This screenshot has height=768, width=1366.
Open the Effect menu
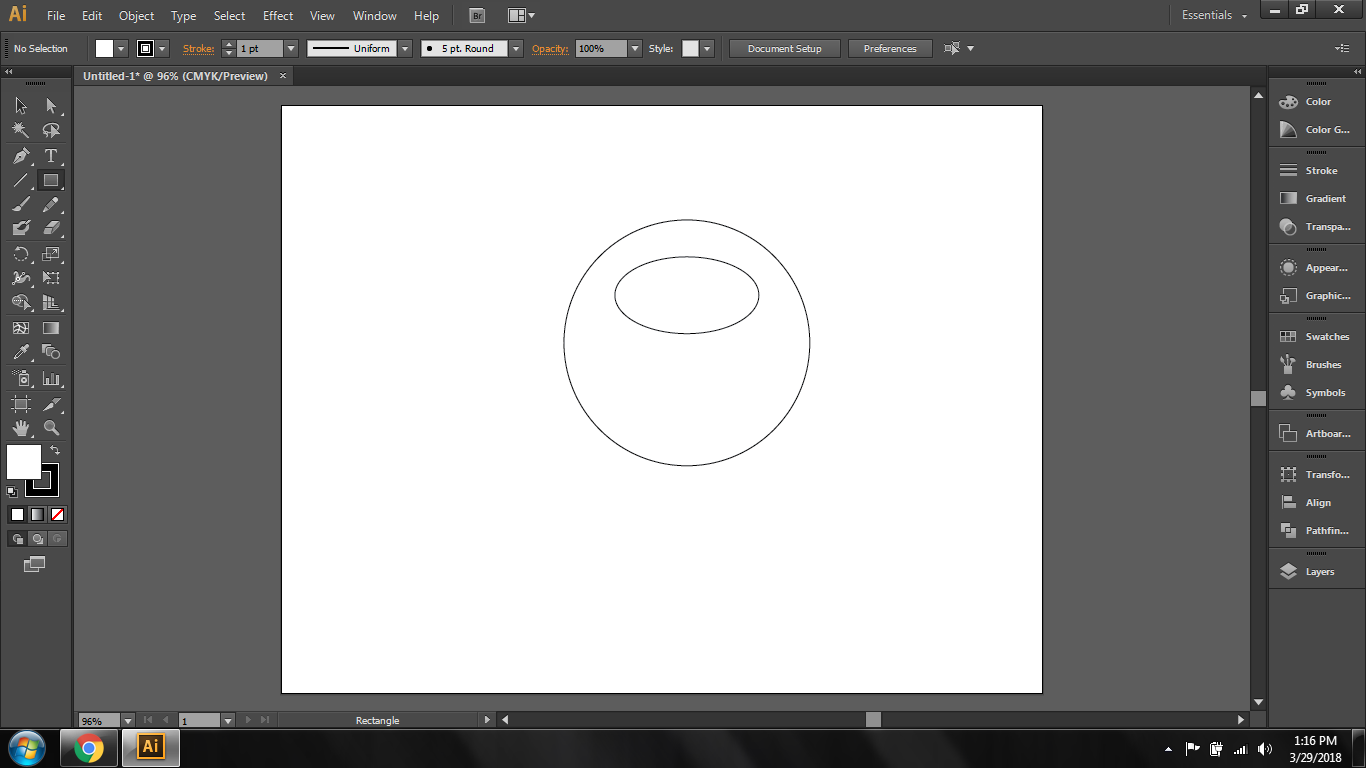[278, 16]
